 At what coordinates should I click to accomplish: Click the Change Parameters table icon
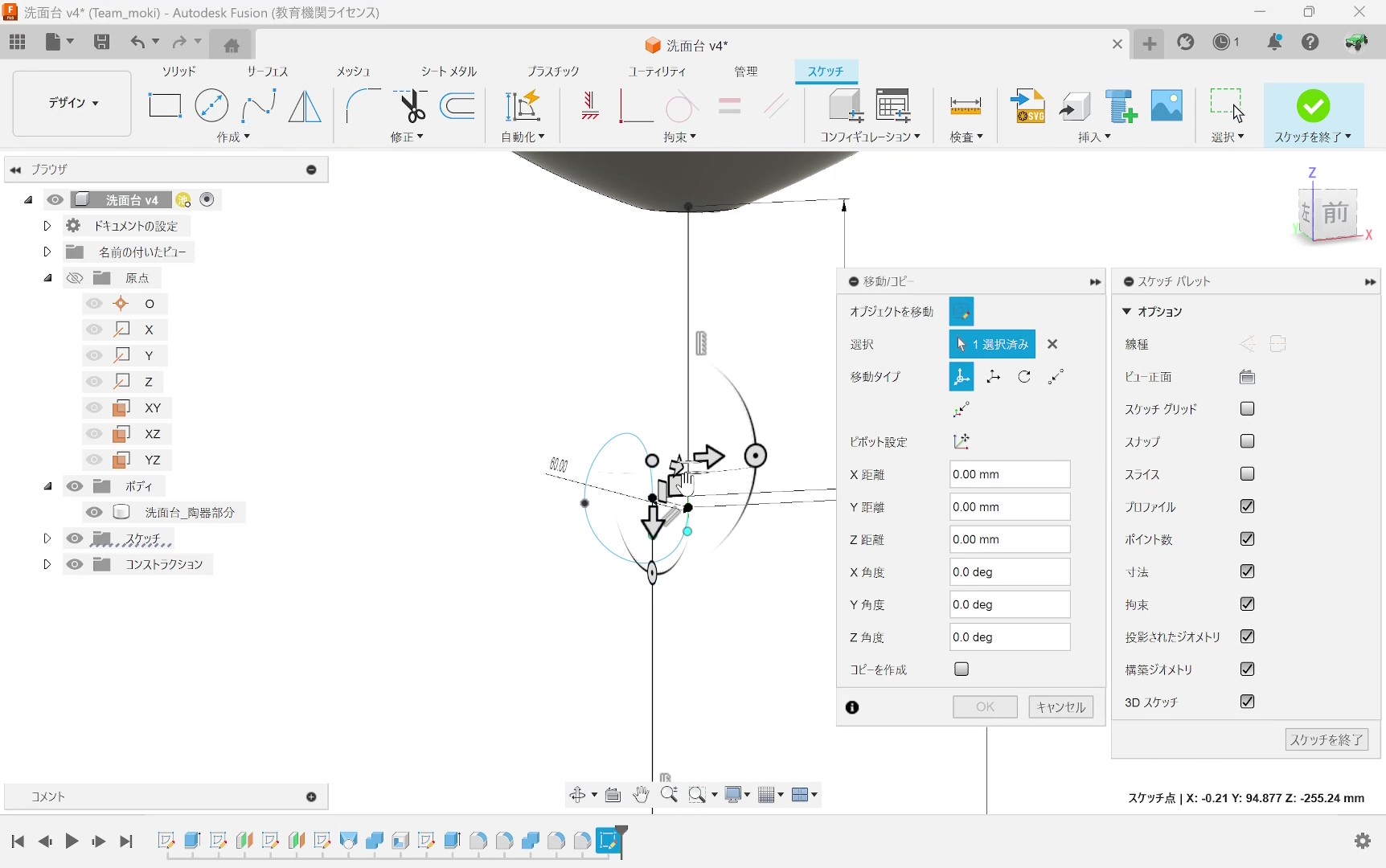[x=893, y=105]
